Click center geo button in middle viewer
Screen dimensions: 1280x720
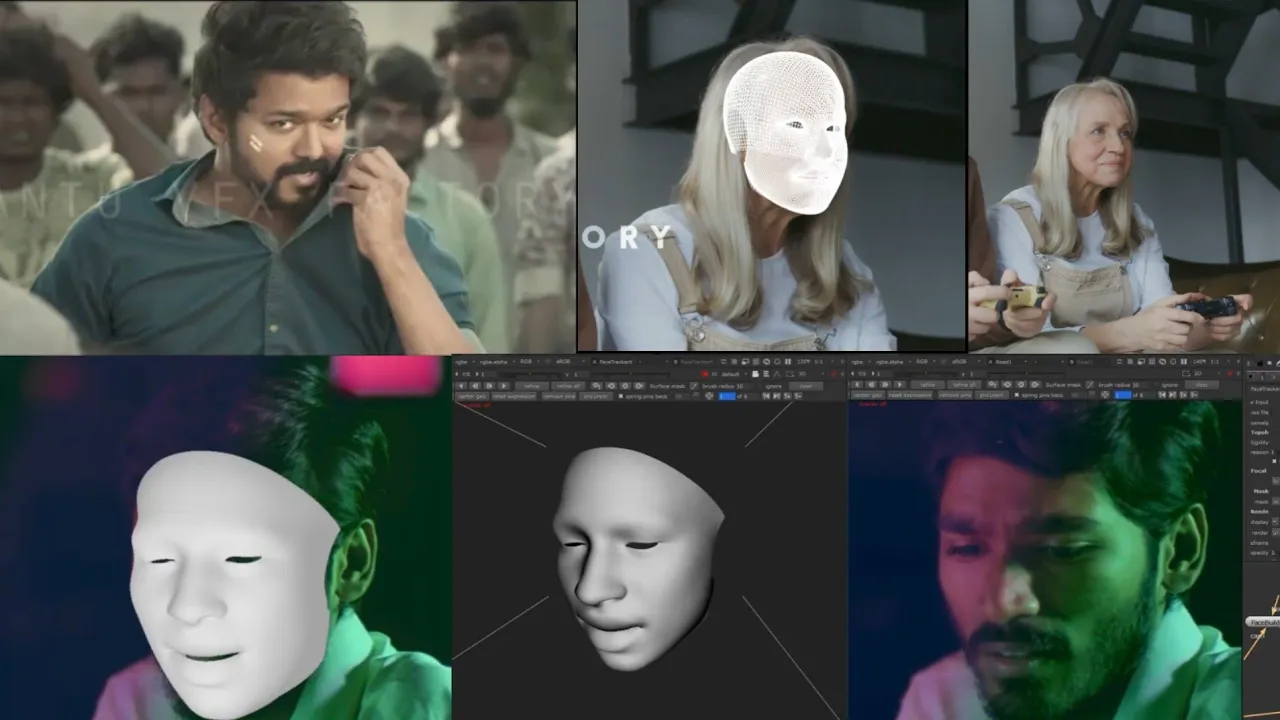click(472, 396)
